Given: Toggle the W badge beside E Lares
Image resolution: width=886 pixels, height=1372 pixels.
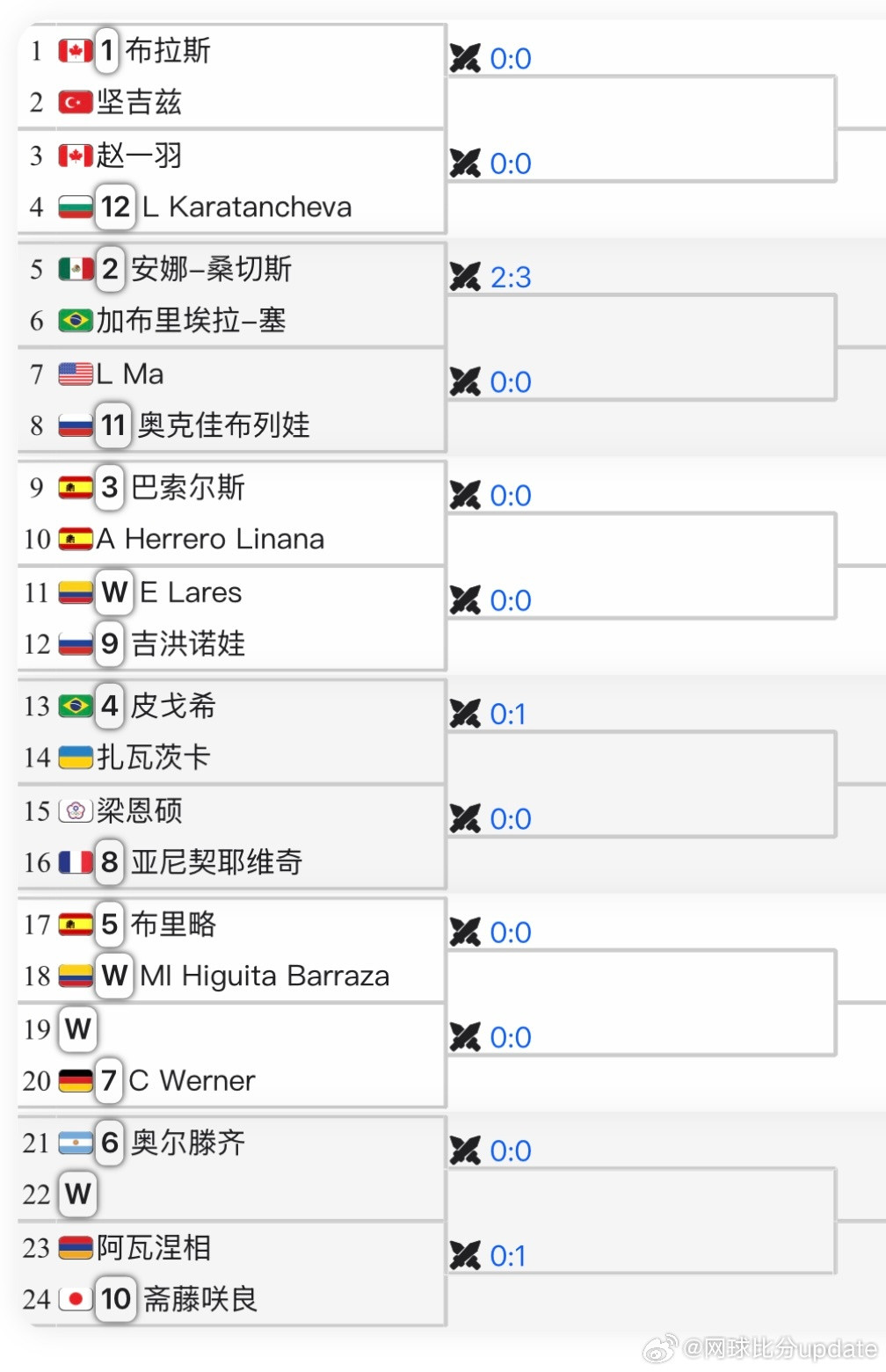Looking at the screenshot, I should click(x=113, y=592).
